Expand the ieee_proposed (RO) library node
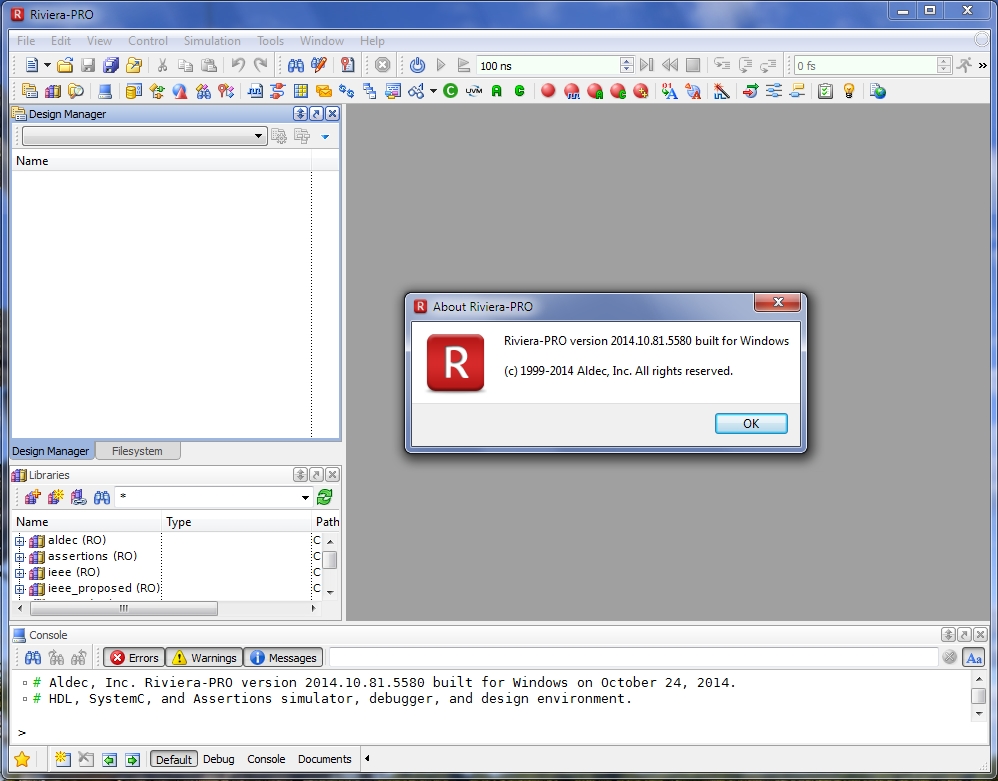This screenshot has width=998, height=781. 20,589
